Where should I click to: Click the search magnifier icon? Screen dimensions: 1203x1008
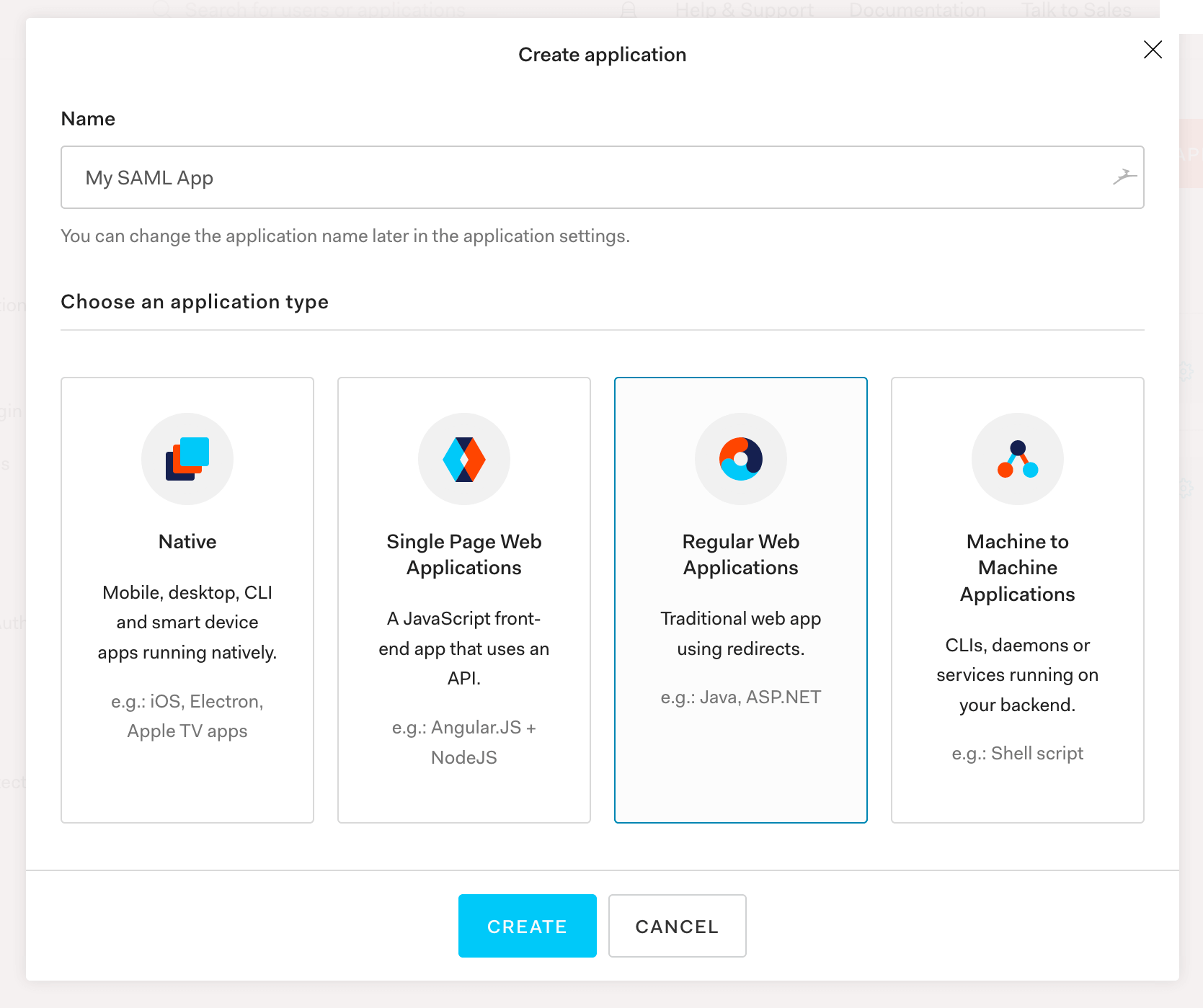point(160,9)
